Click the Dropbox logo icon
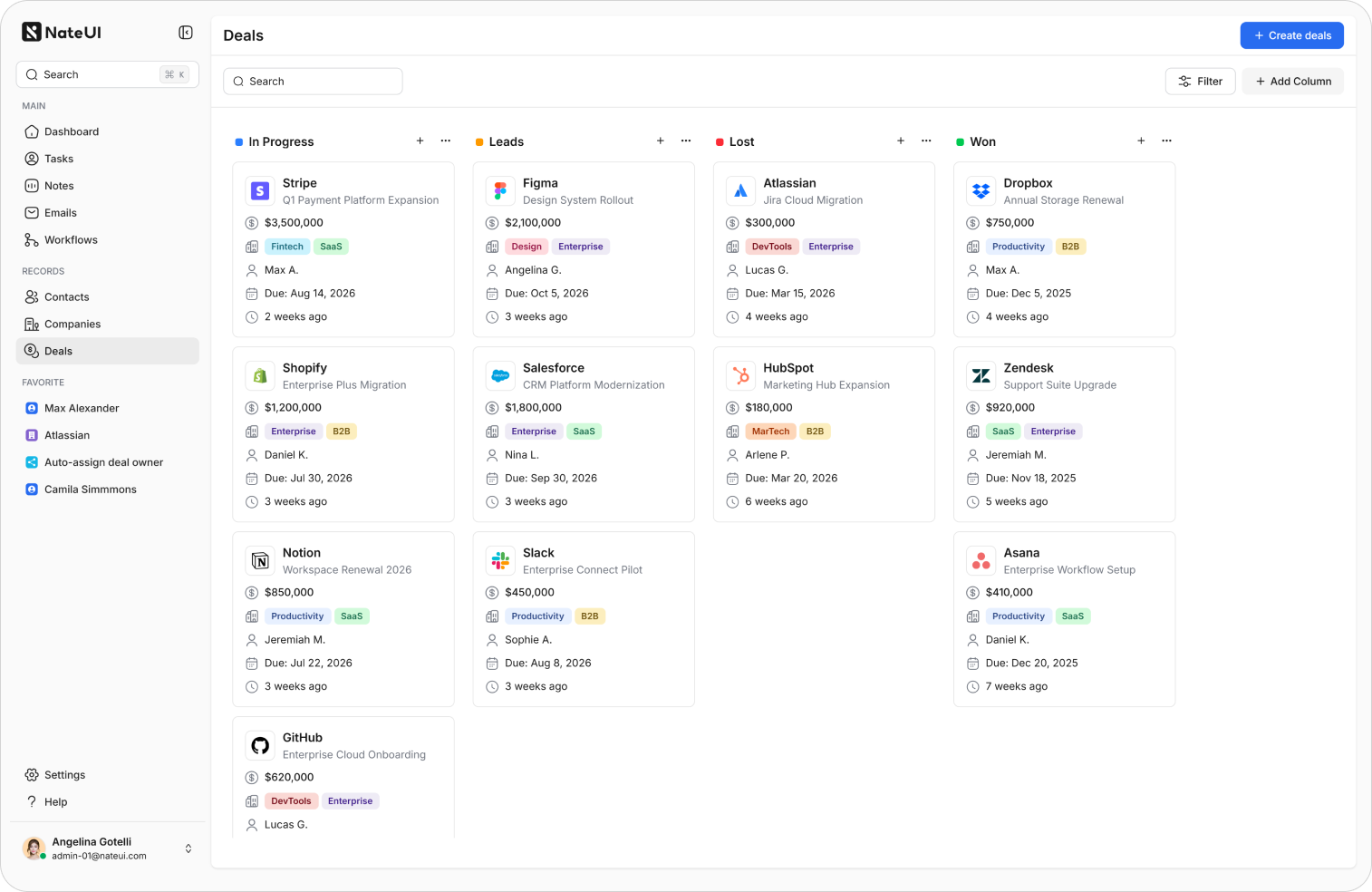The image size is (1372, 892). tap(981, 191)
